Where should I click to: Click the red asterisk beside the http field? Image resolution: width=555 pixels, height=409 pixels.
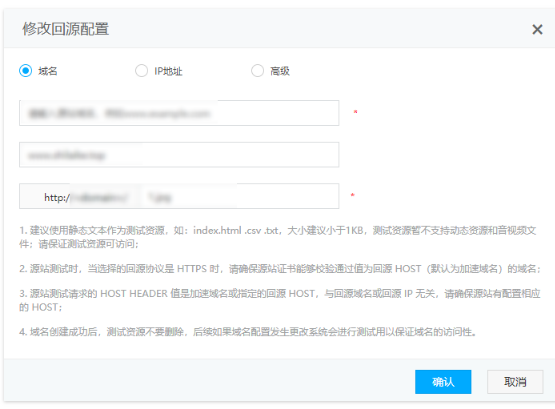[353, 195]
